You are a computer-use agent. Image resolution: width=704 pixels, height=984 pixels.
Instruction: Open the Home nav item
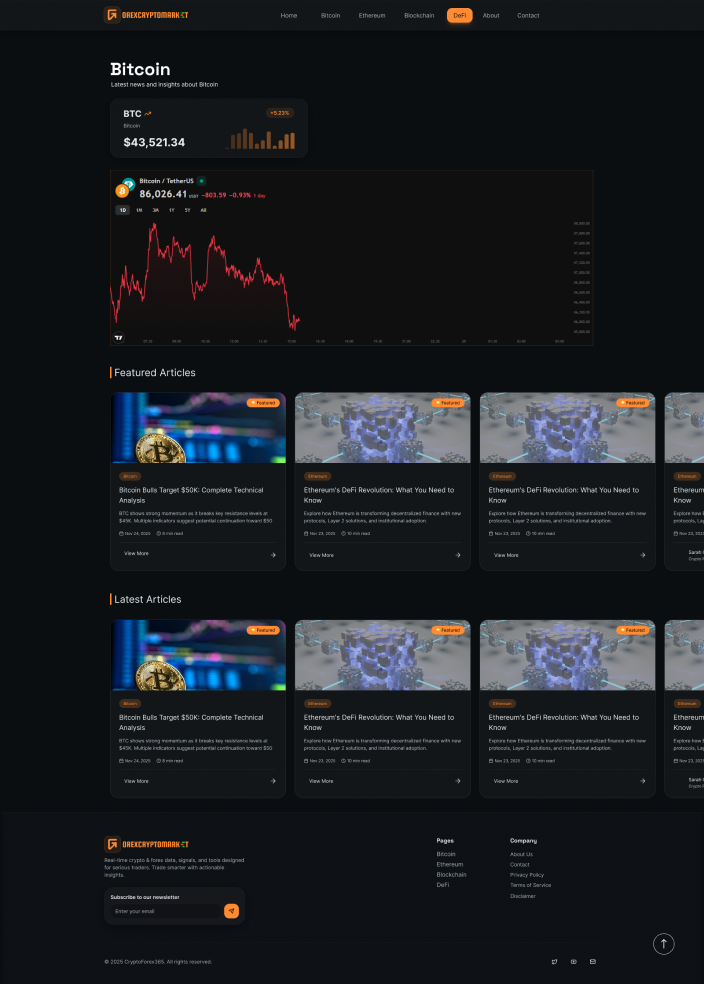point(289,16)
